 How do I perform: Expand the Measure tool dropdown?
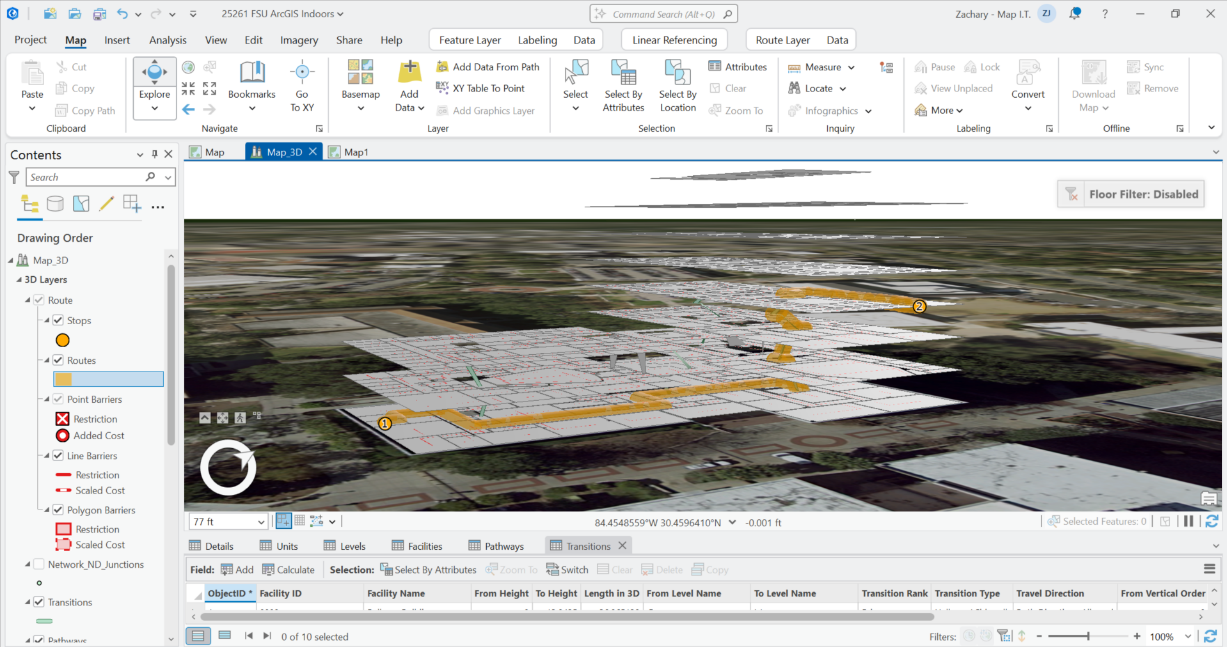coord(851,67)
